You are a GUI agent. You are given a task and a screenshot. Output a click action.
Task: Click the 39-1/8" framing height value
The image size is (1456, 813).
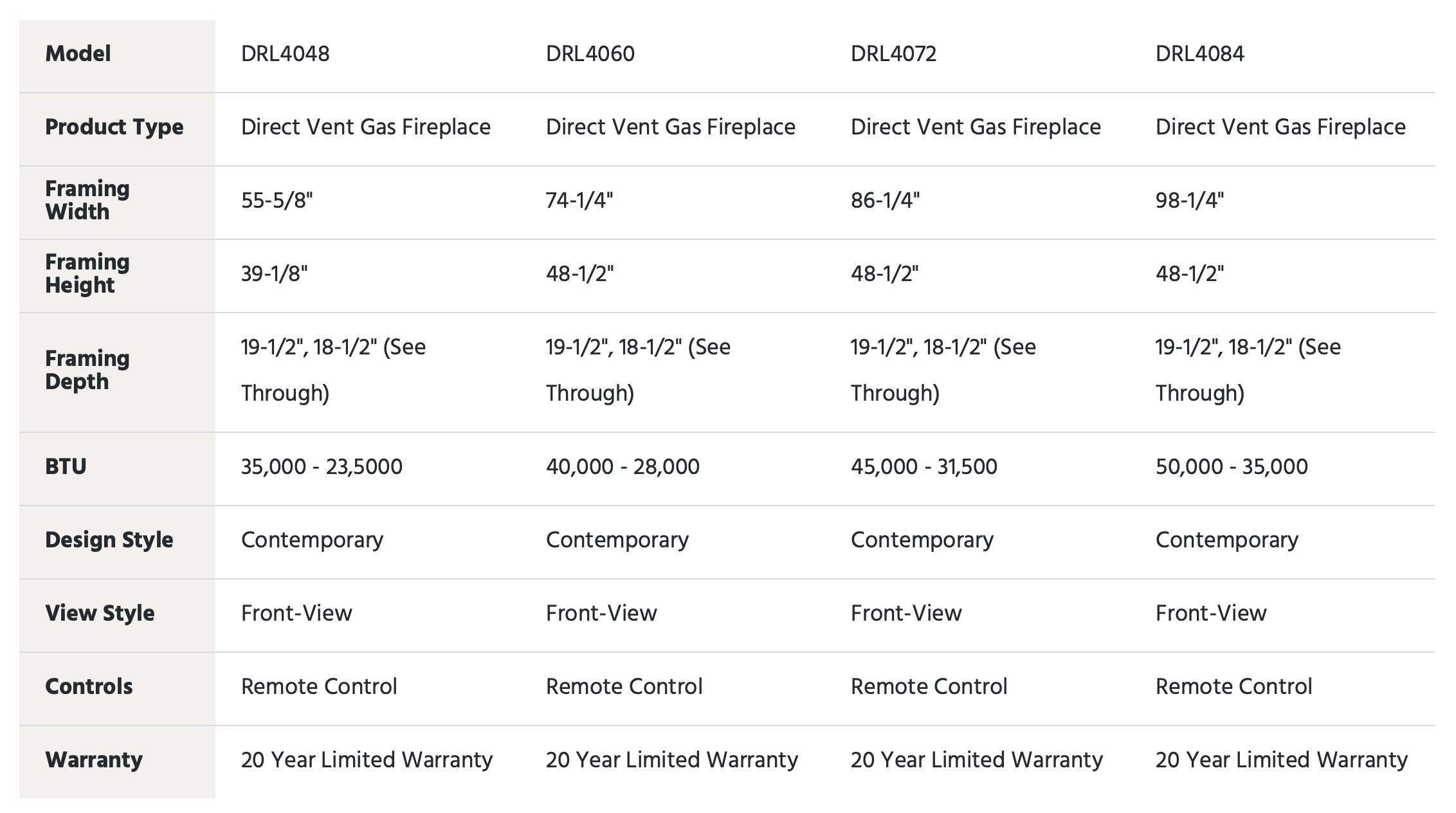click(274, 274)
